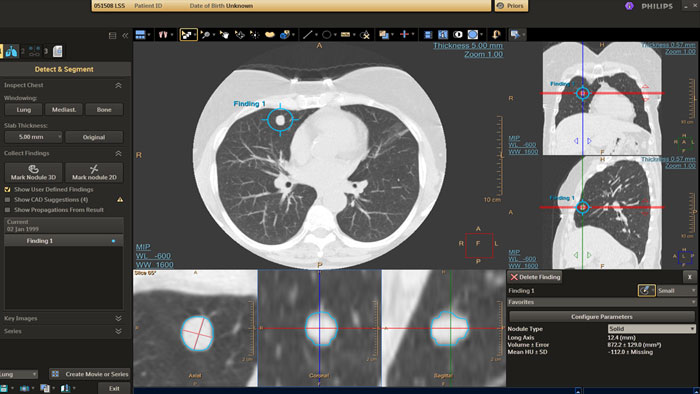Click the Exit button
The height and width of the screenshot is (394, 700).
(x=114, y=388)
